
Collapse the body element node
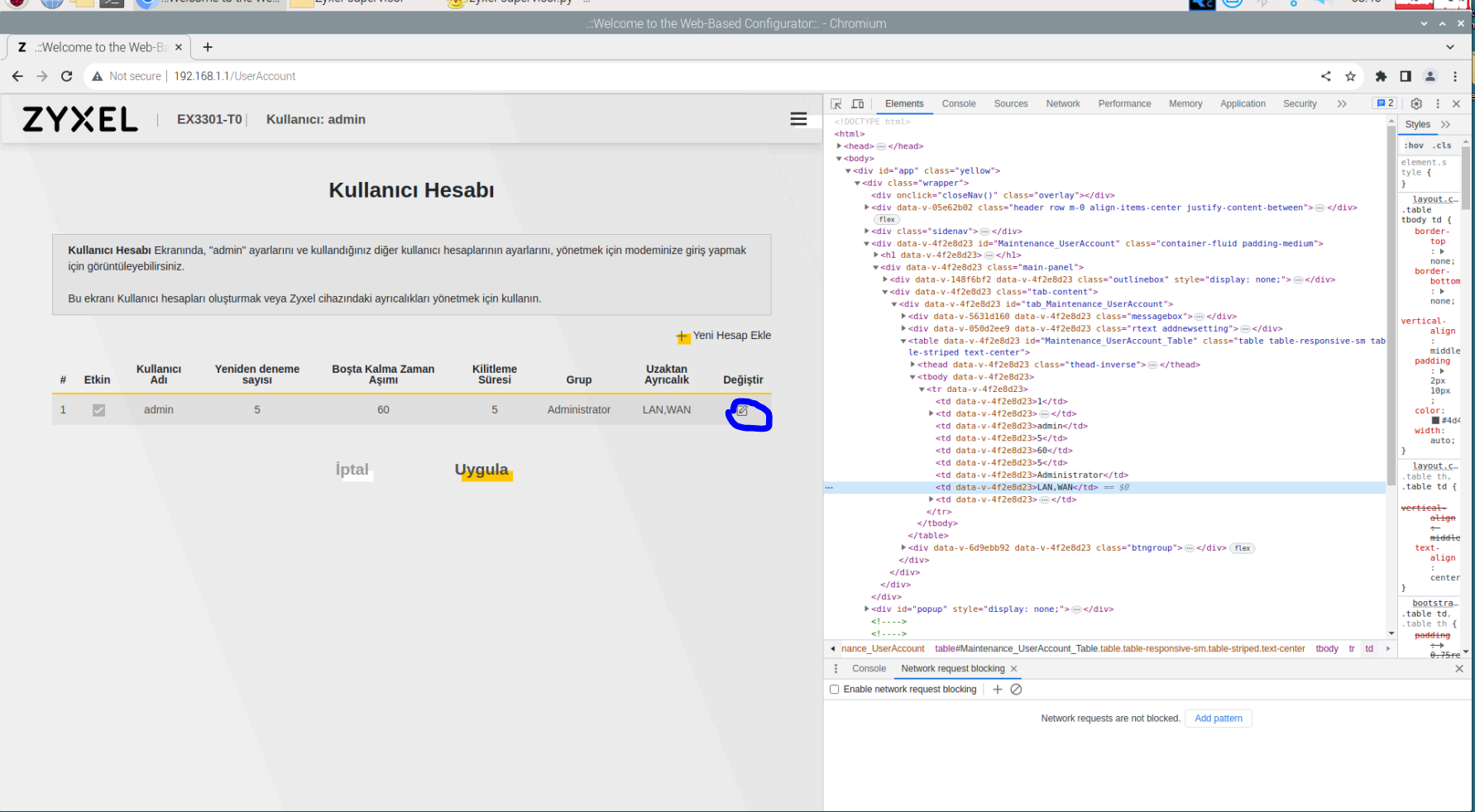(x=839, y=159)
